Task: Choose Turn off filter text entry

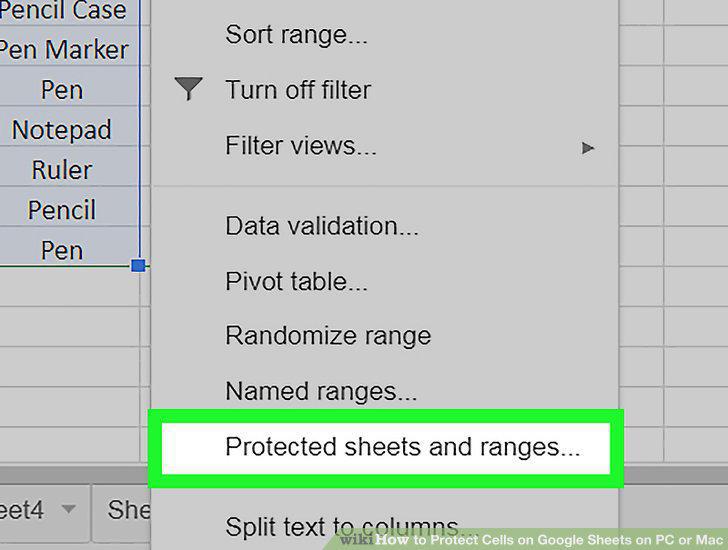Action: click(298, 90)
